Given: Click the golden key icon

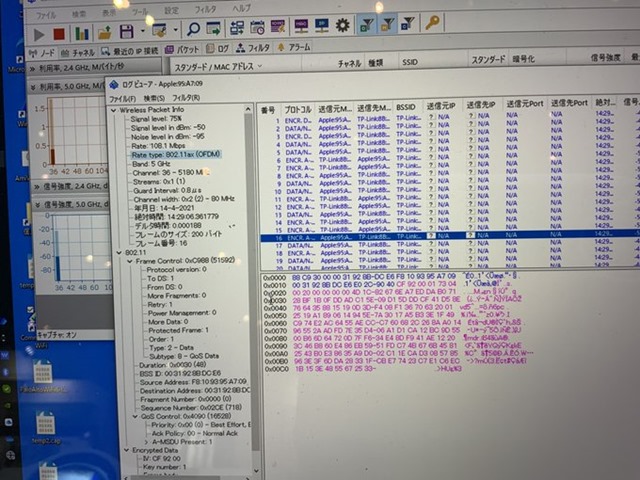Looking at the screenshot, I should (x=432, y=22).
